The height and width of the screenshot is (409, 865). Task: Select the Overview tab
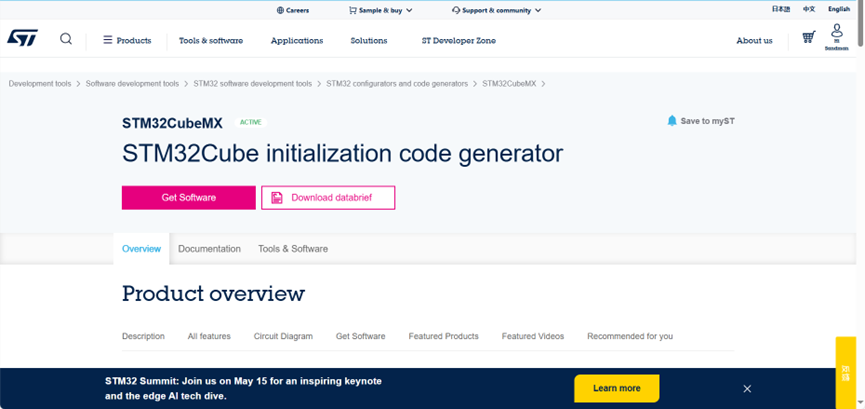pyautogui.click(x=141, y=249)
